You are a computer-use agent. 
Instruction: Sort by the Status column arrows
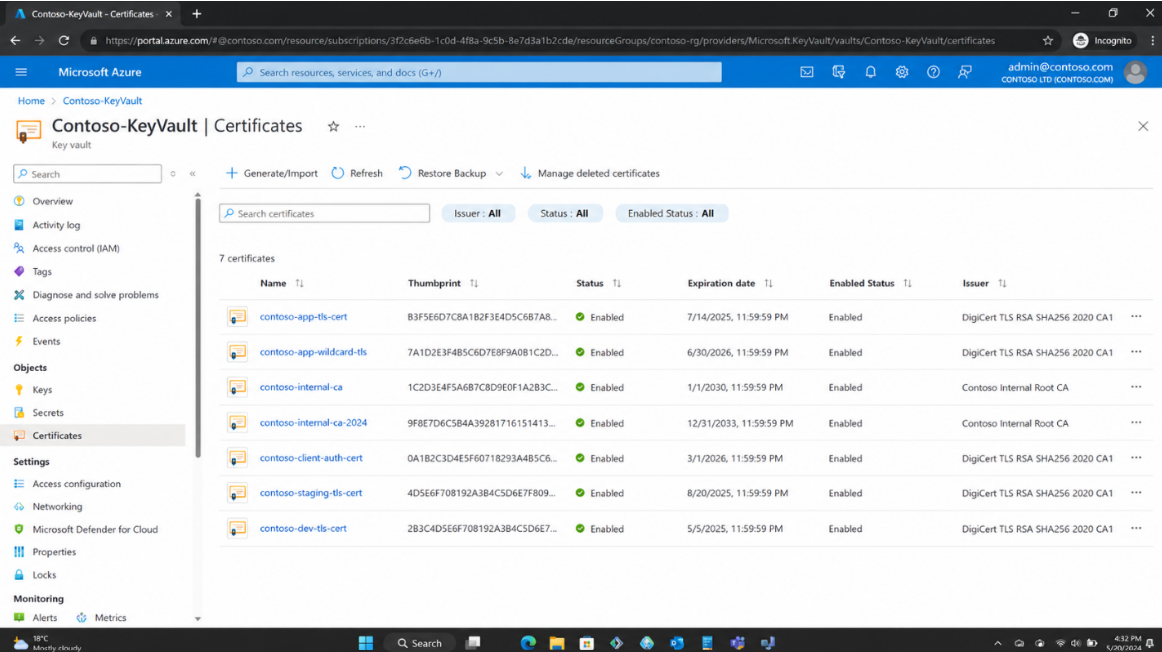coord(617,284)
